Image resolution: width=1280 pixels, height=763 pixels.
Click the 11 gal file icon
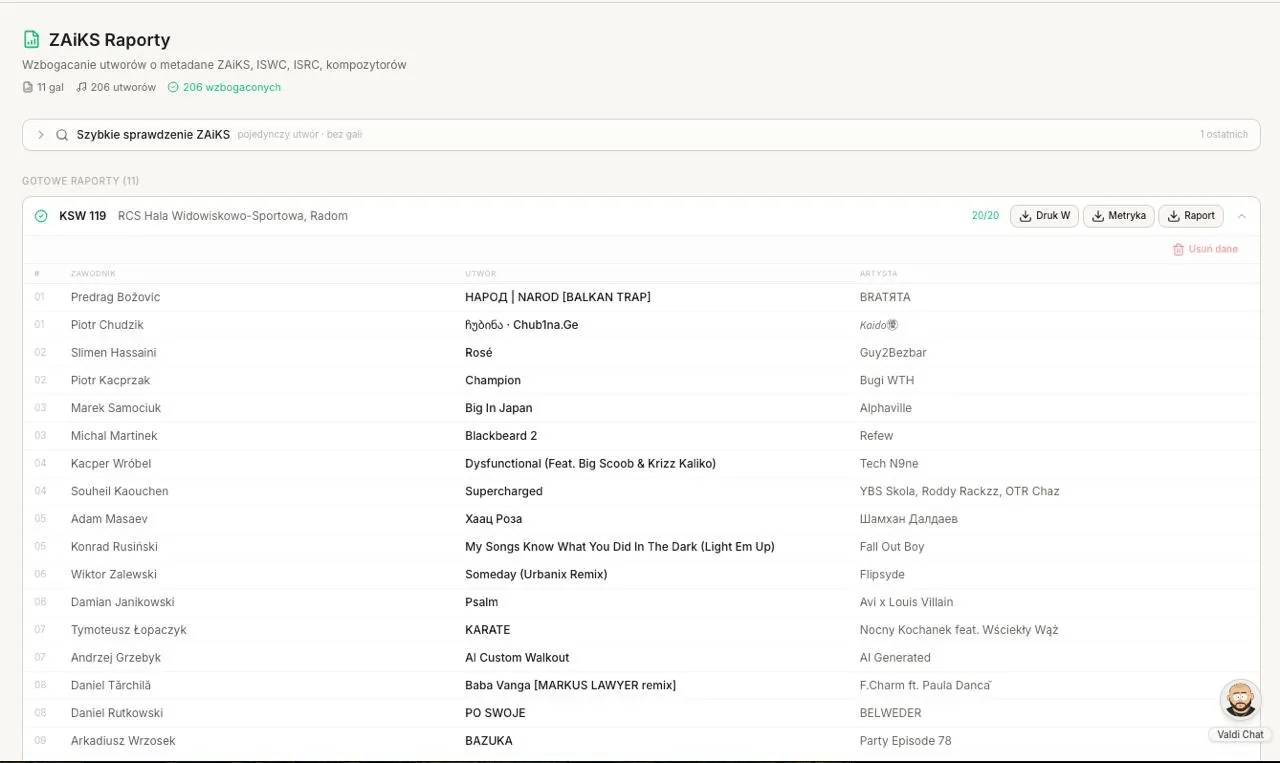pyautogui.click(x=28, y=87)
